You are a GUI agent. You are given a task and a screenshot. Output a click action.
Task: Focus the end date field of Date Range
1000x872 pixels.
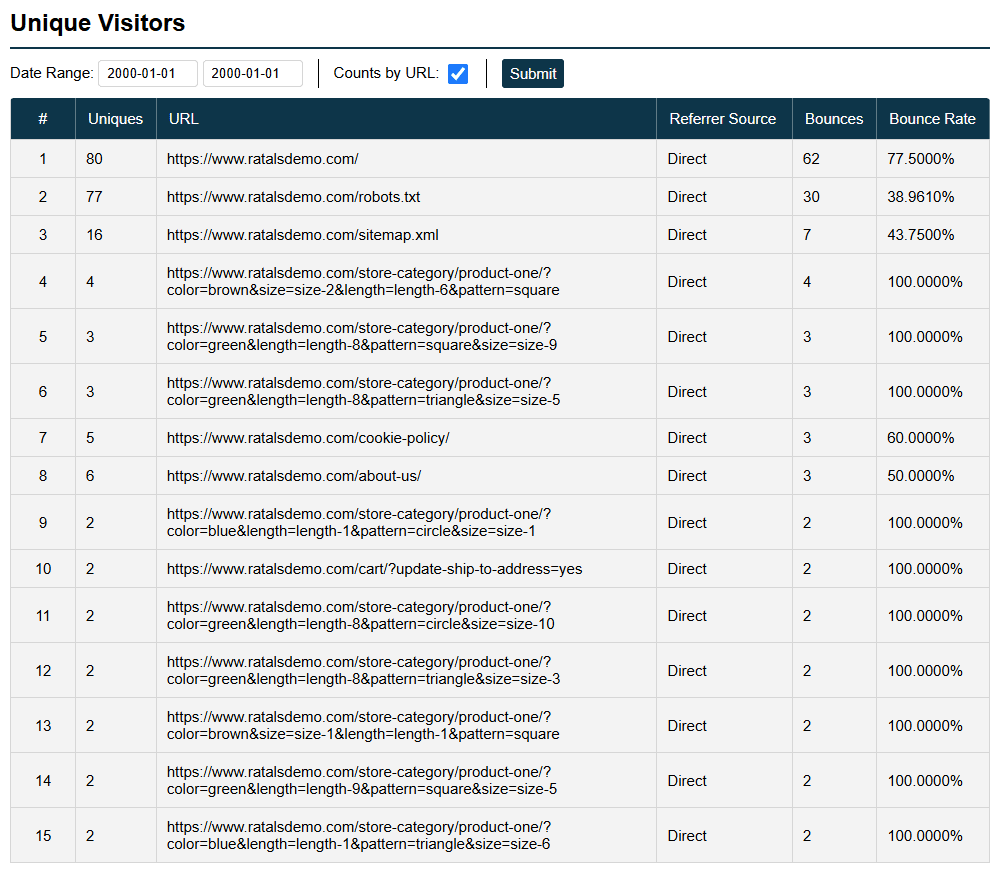coord(253,73)
